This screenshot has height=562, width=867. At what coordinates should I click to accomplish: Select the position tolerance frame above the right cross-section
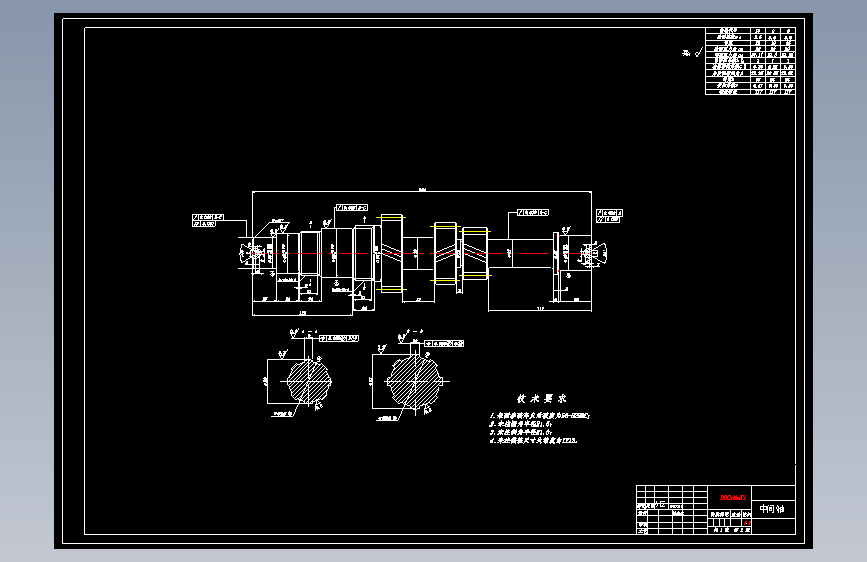click(x=444, y=344)
